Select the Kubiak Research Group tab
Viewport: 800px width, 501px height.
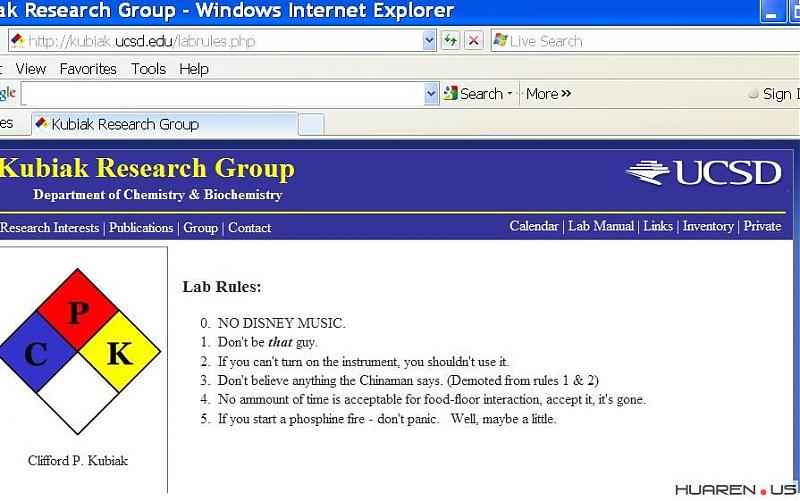pyautogui.click(x=124, y=125)
